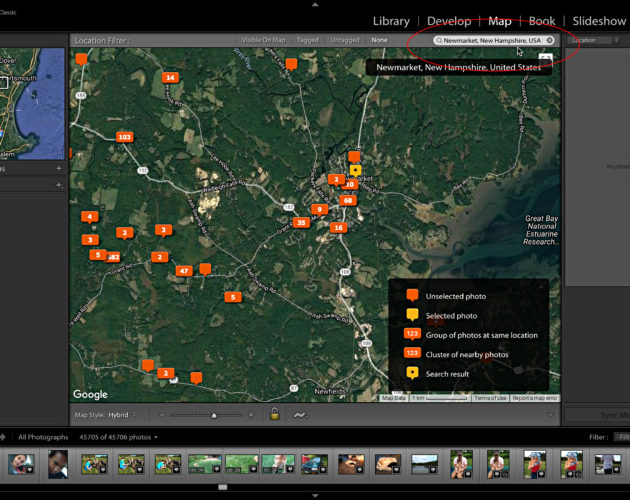Click the map pin cluster labeled 14
This screenshot has height=500, width=630.
coord(170,78)
